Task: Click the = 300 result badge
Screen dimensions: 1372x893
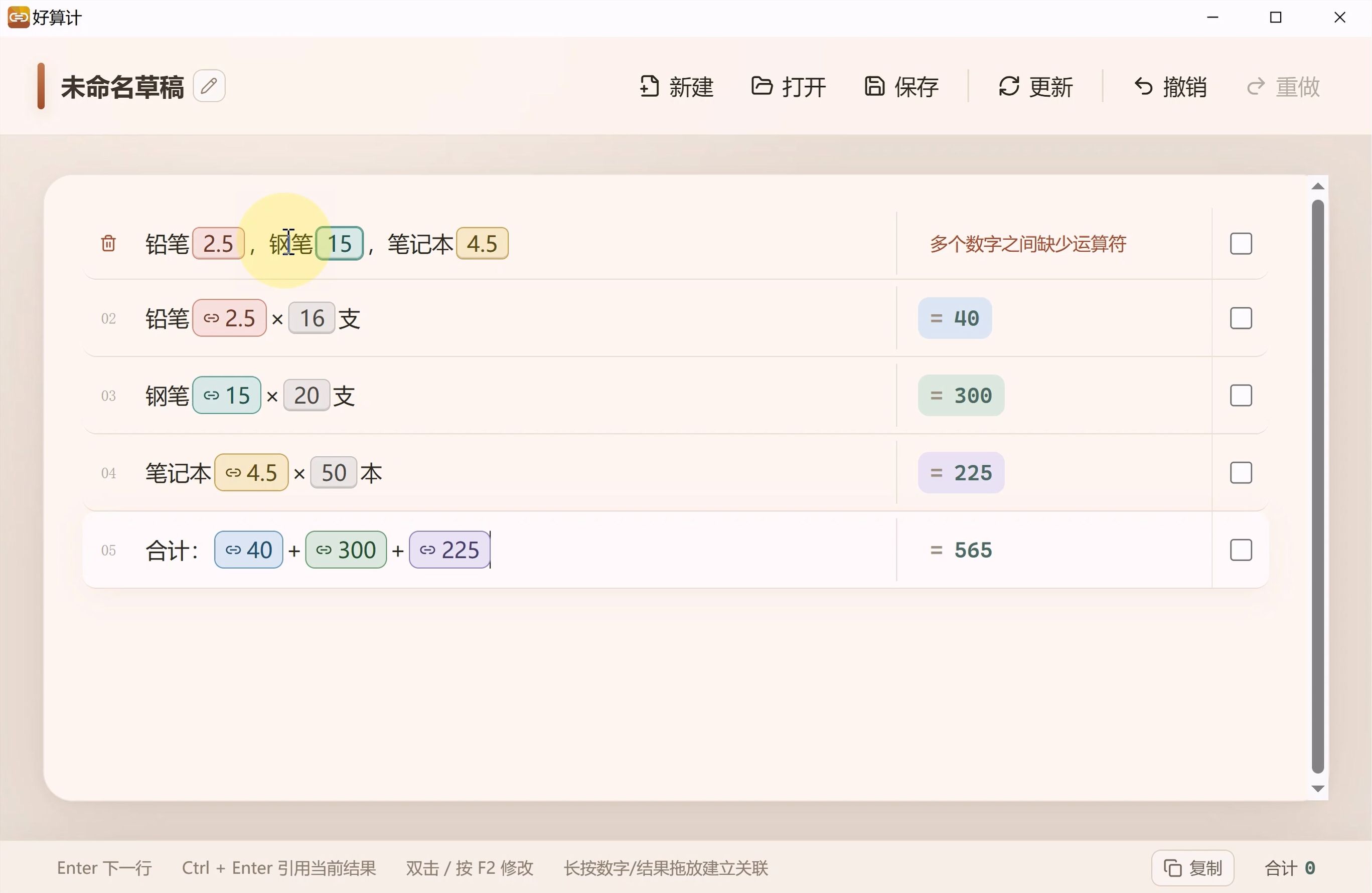Action: 961,395
